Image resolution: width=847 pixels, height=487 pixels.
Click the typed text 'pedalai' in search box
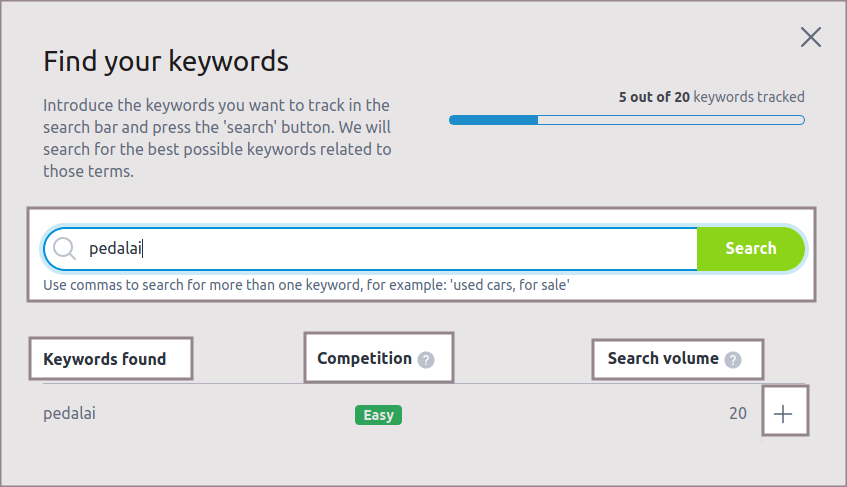[x=116, y=249]
